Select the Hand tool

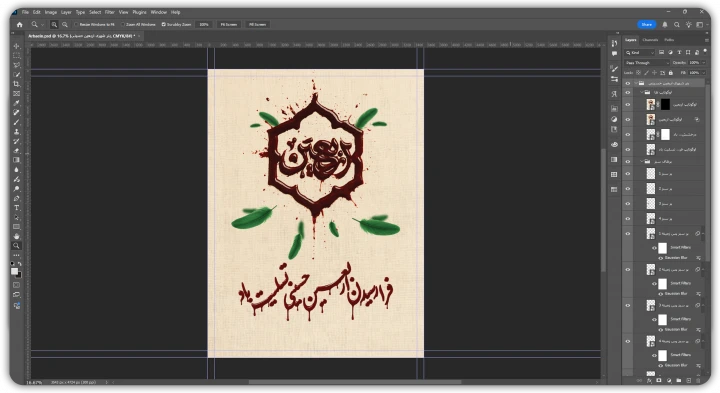[17, 236]
